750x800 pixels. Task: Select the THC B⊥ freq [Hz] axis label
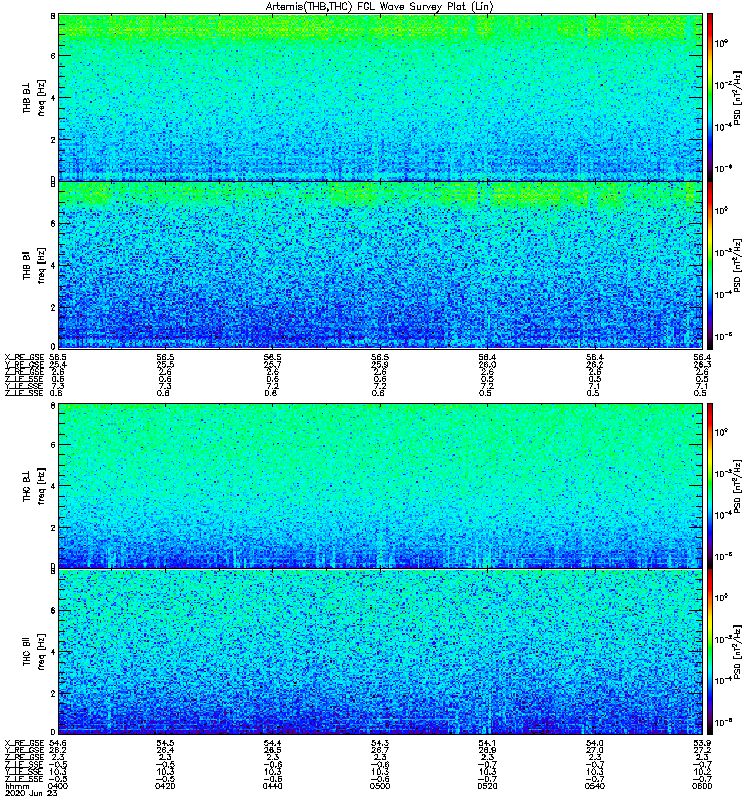pyautogui.click(x=34, y=486)
